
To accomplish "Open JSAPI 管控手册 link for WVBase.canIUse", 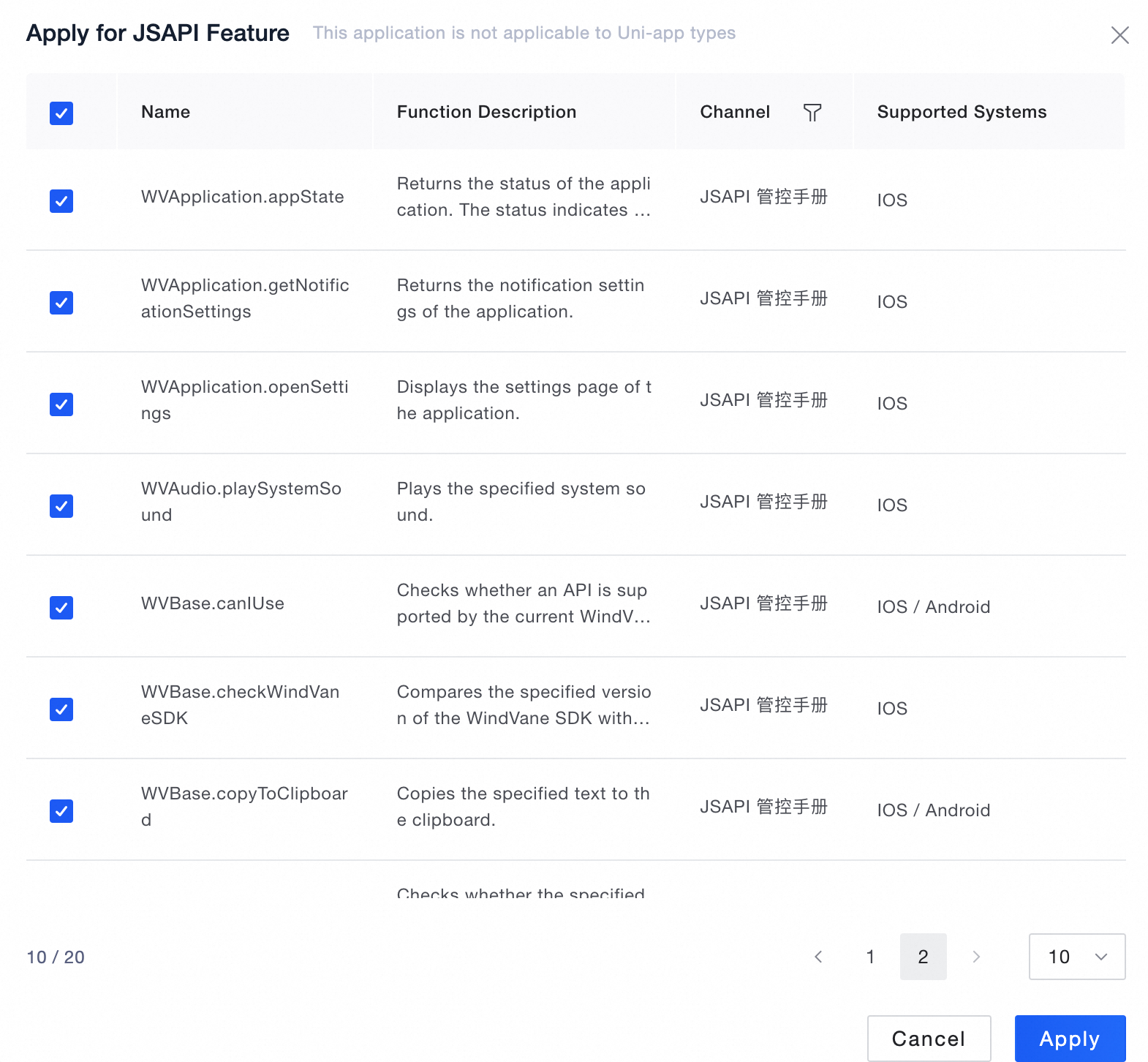I will click(x=763, y=603).
